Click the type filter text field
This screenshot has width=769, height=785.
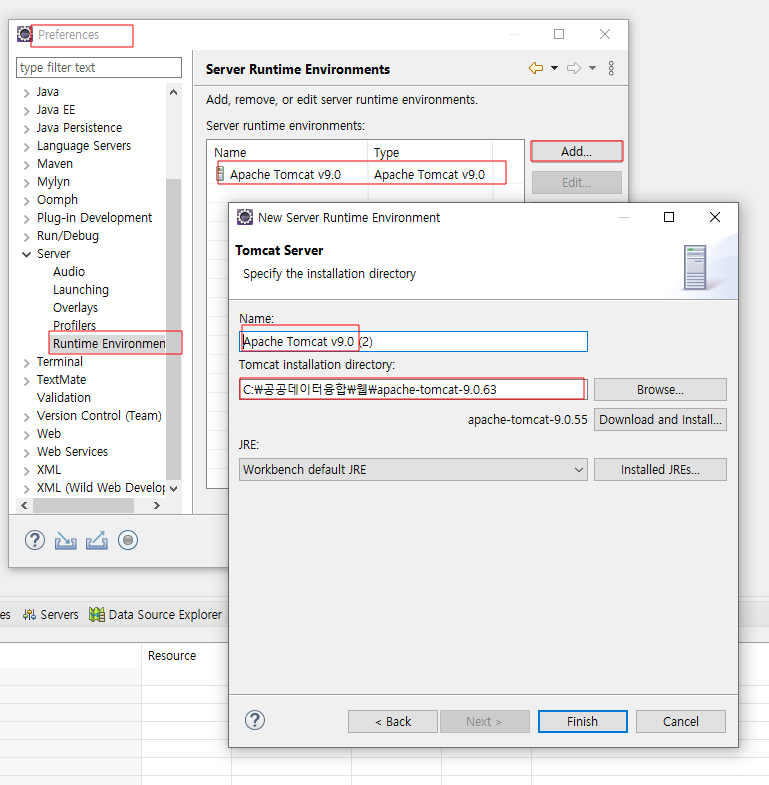(x=99, y=67)
